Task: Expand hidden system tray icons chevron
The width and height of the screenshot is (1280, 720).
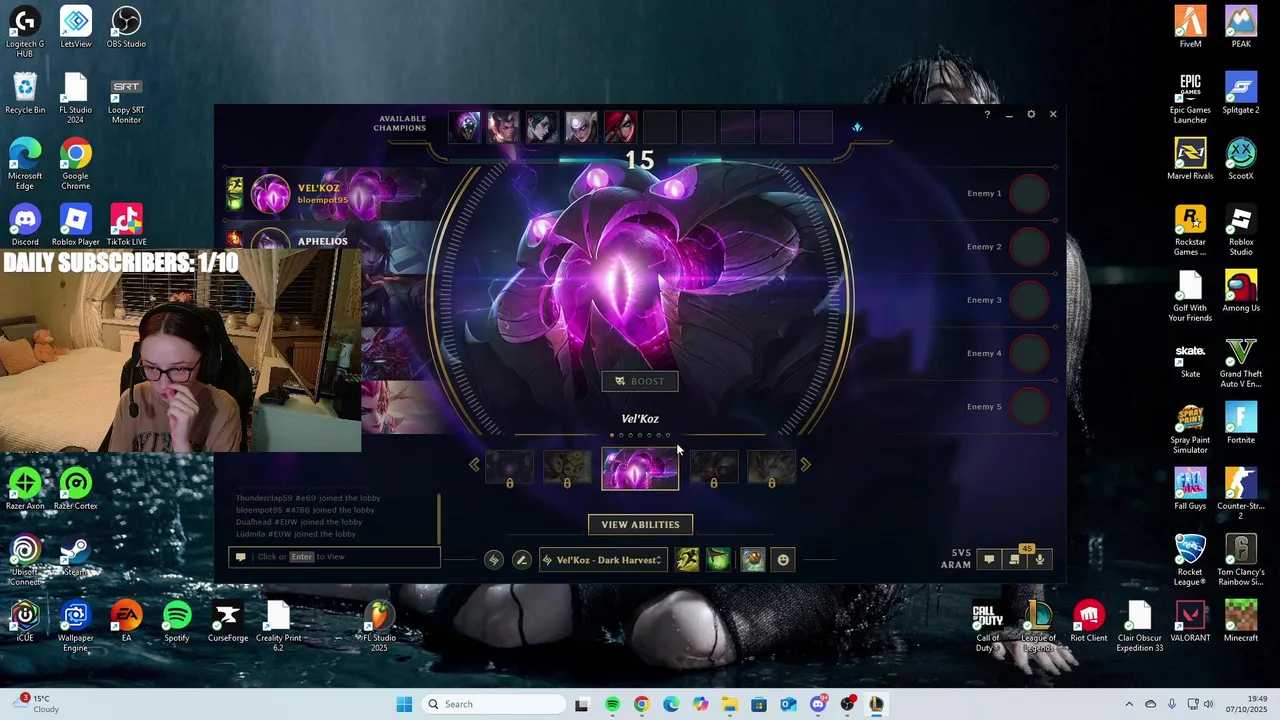Action: (x=1129, y=704)
